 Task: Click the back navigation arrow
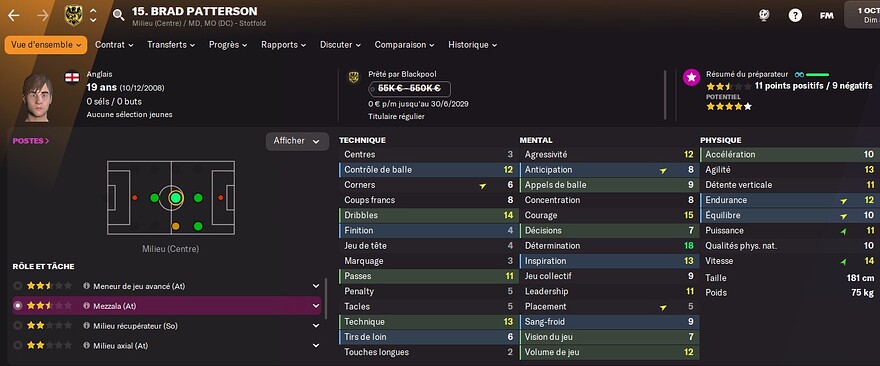tap(13, 15)
